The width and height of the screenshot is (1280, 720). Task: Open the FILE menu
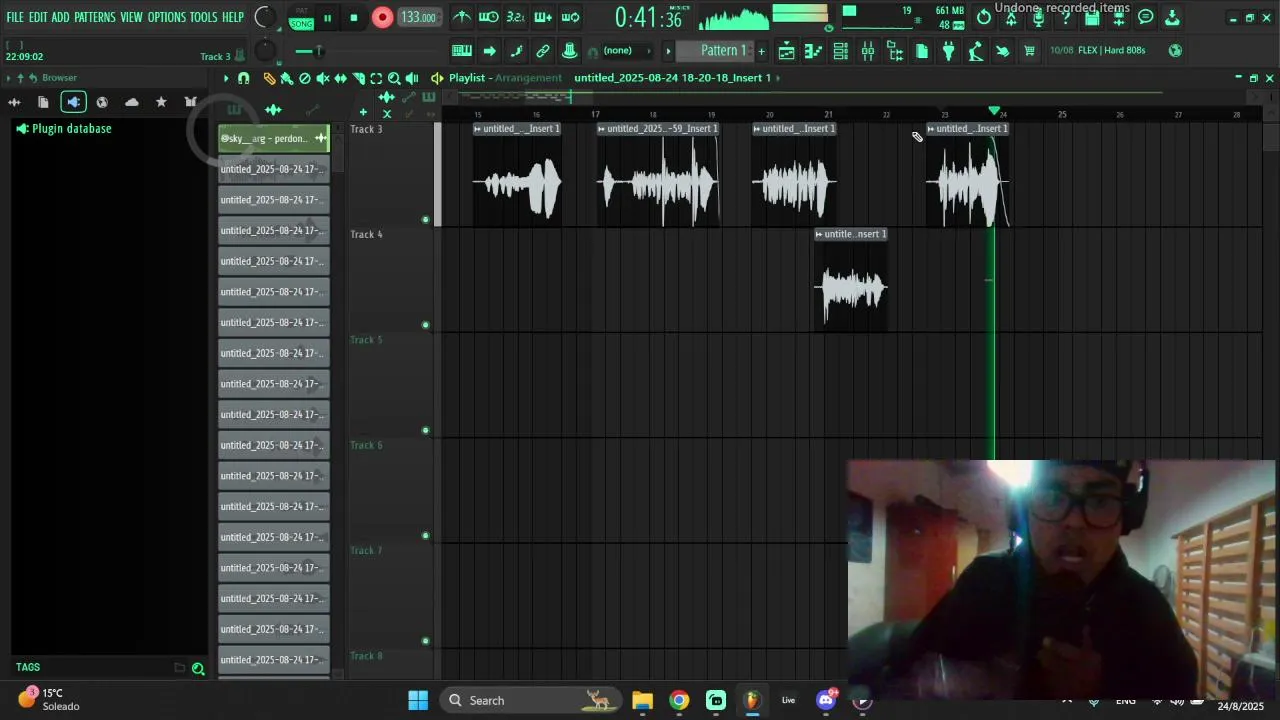(x=15, y=17)
